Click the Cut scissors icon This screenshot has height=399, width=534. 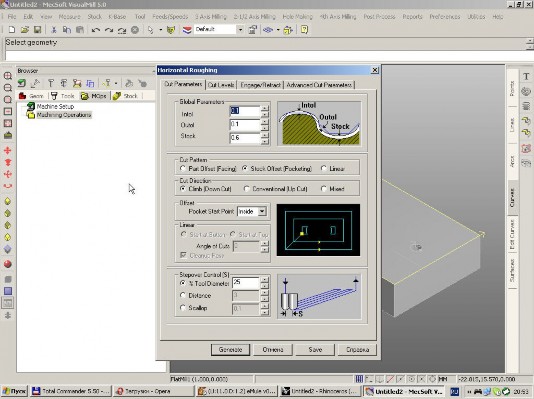click(x=53, y=30)
